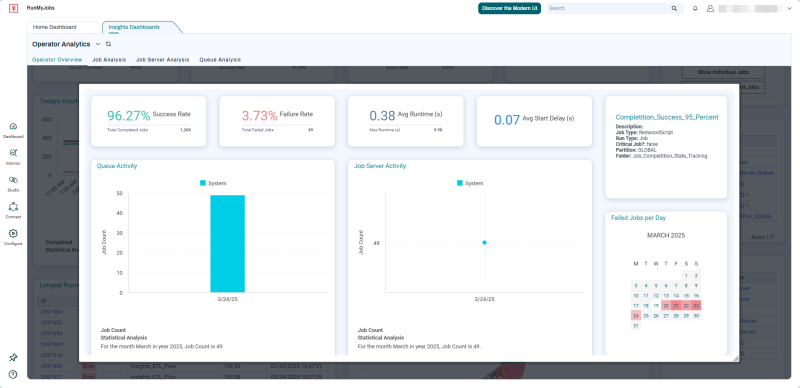
Task: Click Total Completed Jobs value 1,265
Action: pyautogui.click(x=185, y=130)
